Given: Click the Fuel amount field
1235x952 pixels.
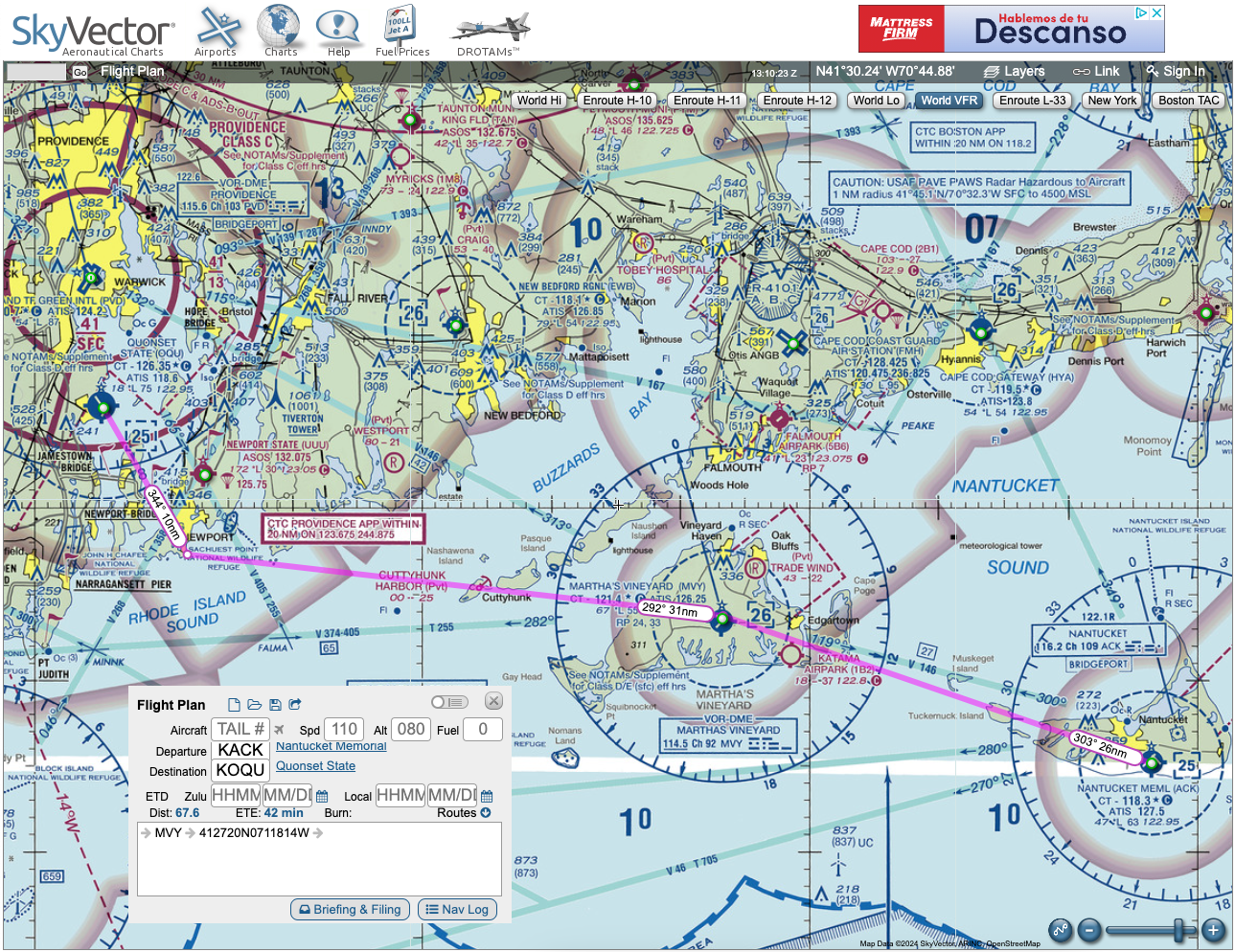Looking at the screenshot, I should tap(483, 730).
